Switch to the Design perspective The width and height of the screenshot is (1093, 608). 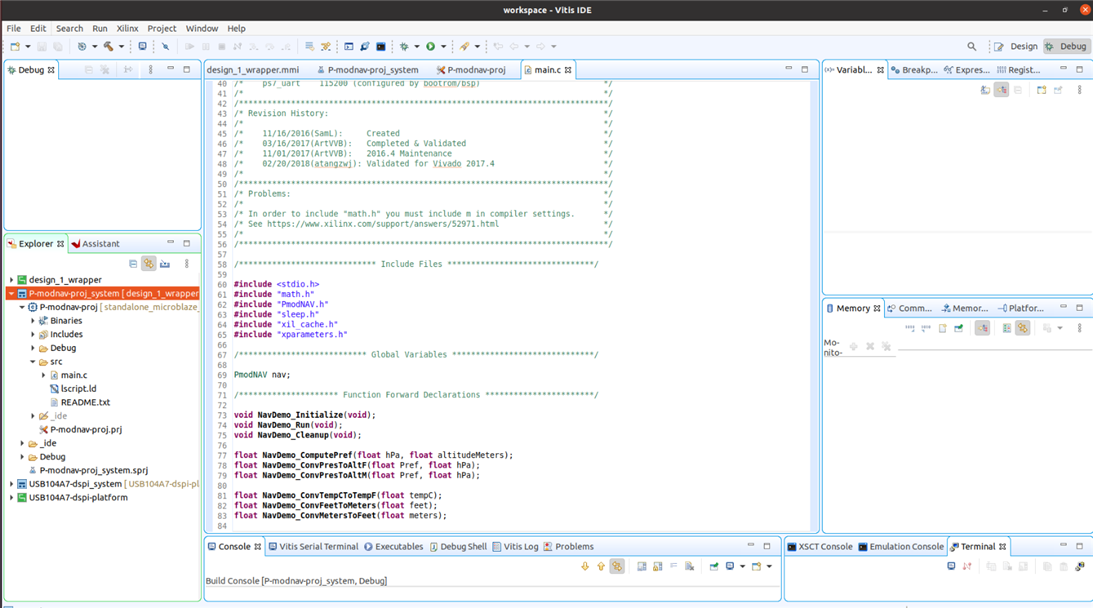pos(1016,47)
